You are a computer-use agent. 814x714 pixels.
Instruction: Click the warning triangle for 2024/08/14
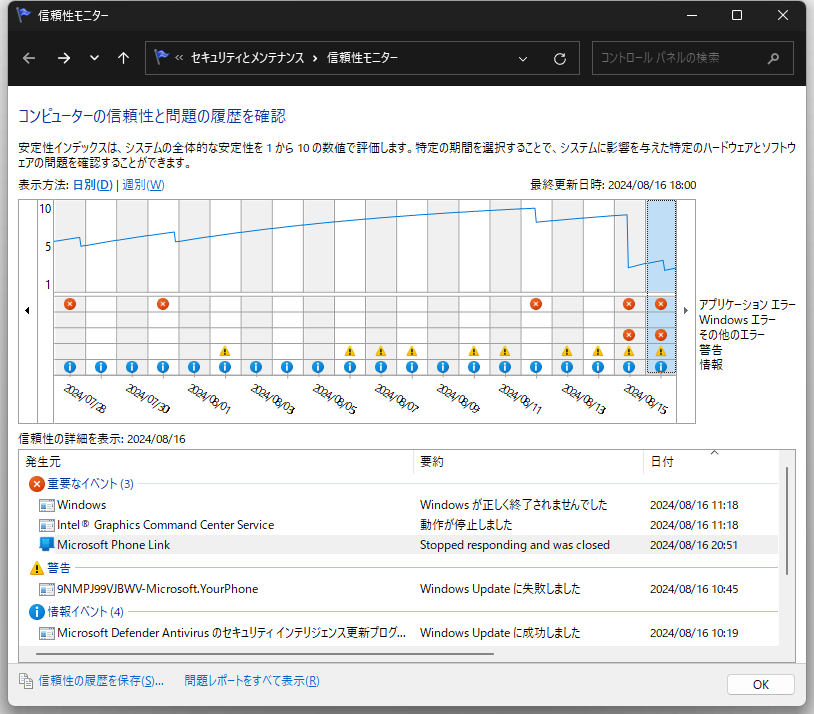tap(598, 351)
